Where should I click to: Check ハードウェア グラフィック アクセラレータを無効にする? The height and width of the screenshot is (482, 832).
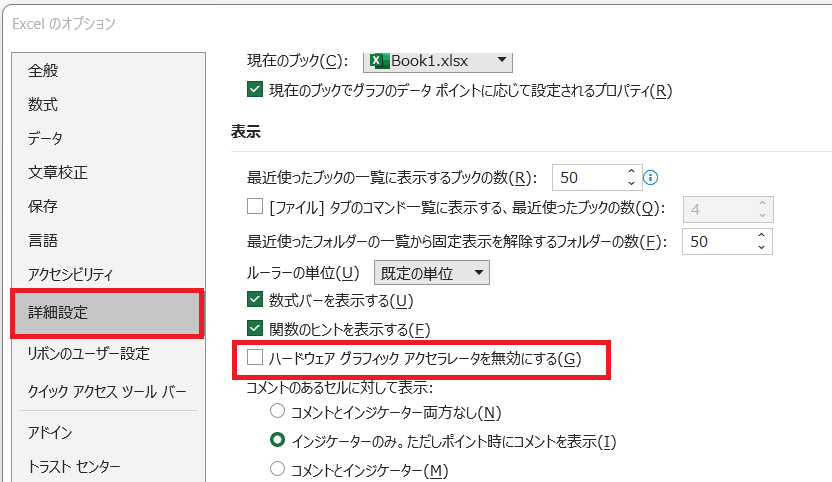click(255, 357)
